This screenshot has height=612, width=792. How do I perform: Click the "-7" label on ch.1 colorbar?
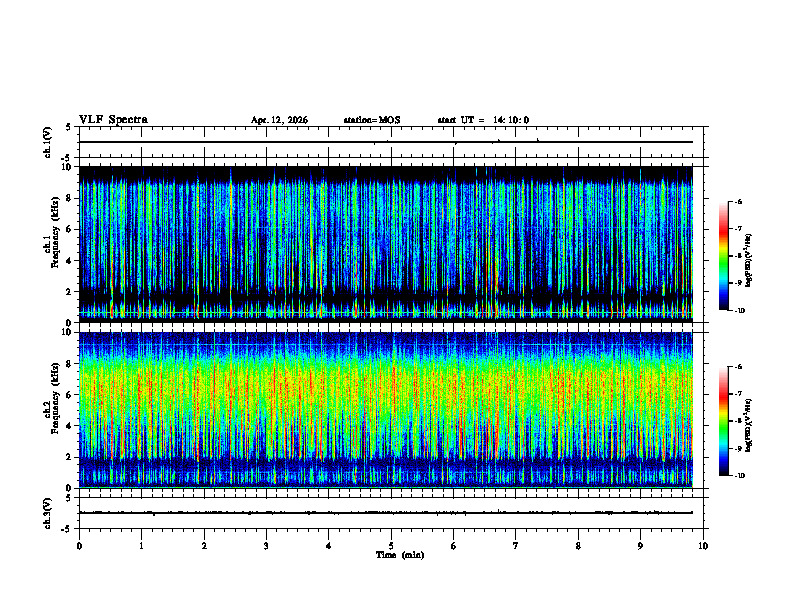coord(738,229)
